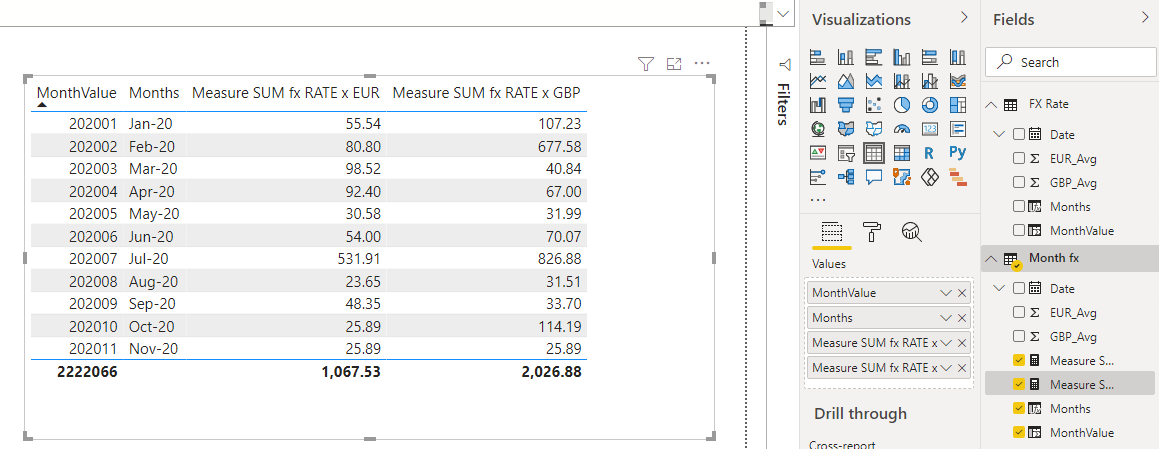
Task: Select the 100% stacked bar chart visual
Action: (x=930, y=56)
